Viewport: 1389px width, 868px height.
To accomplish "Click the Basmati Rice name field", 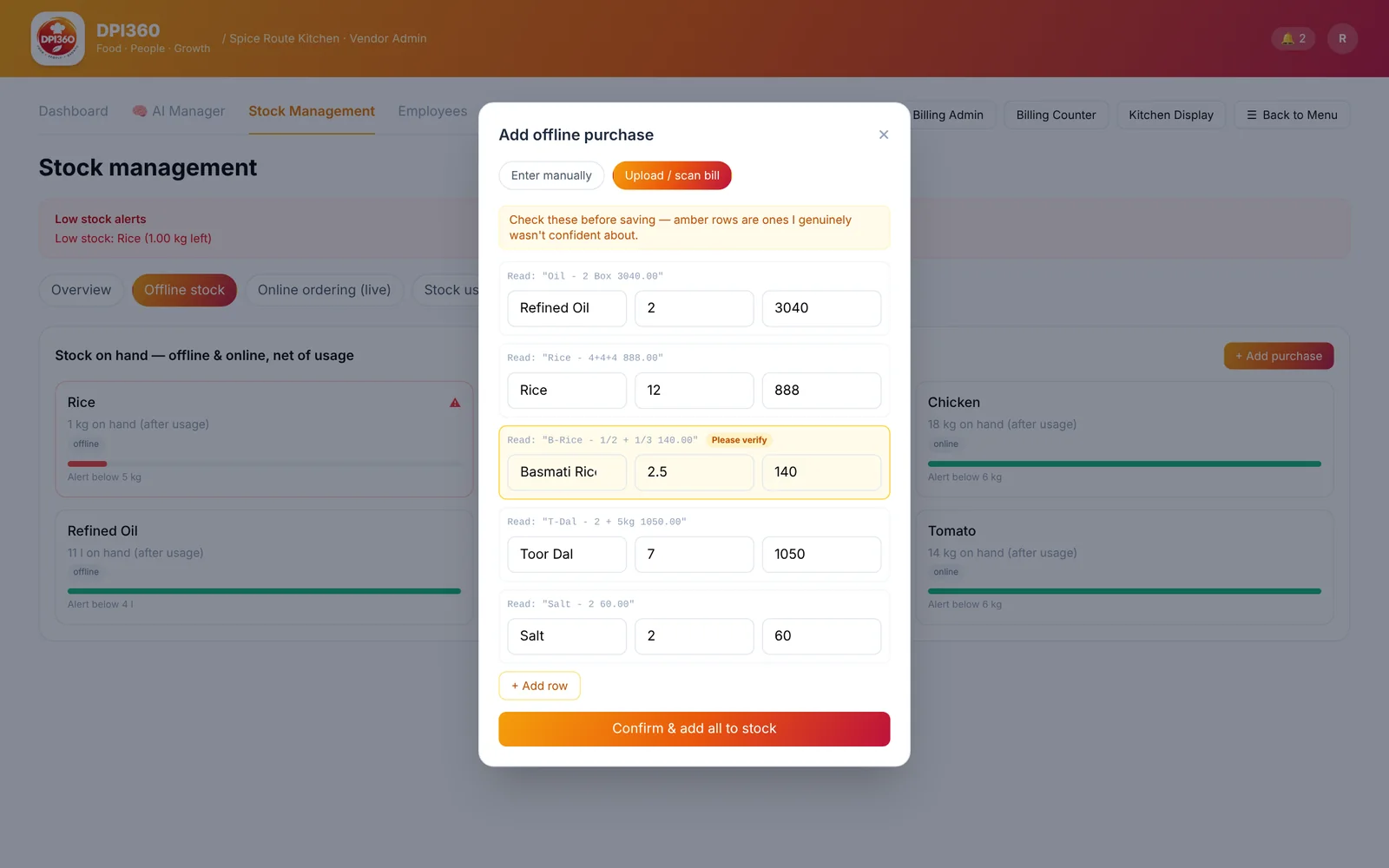I will point(567,472).
